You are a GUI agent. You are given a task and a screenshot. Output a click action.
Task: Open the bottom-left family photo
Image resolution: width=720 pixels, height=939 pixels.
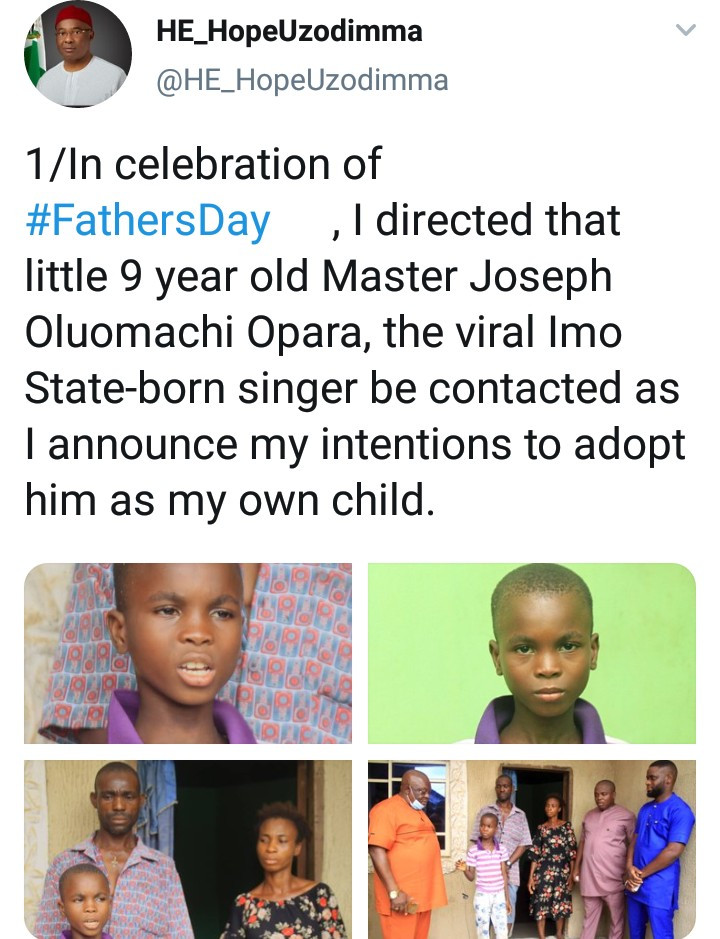(x=188, y=848)
